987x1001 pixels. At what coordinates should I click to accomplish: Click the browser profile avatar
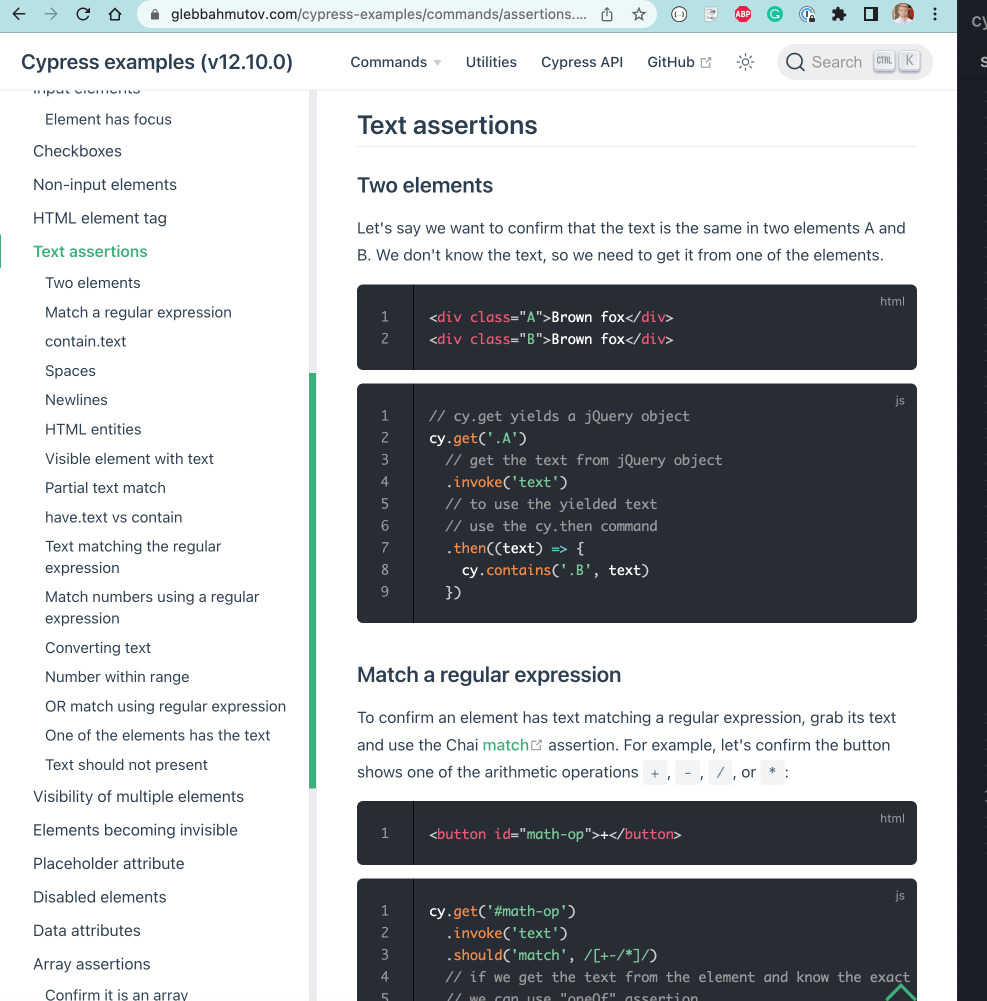(x=904, y=14)
